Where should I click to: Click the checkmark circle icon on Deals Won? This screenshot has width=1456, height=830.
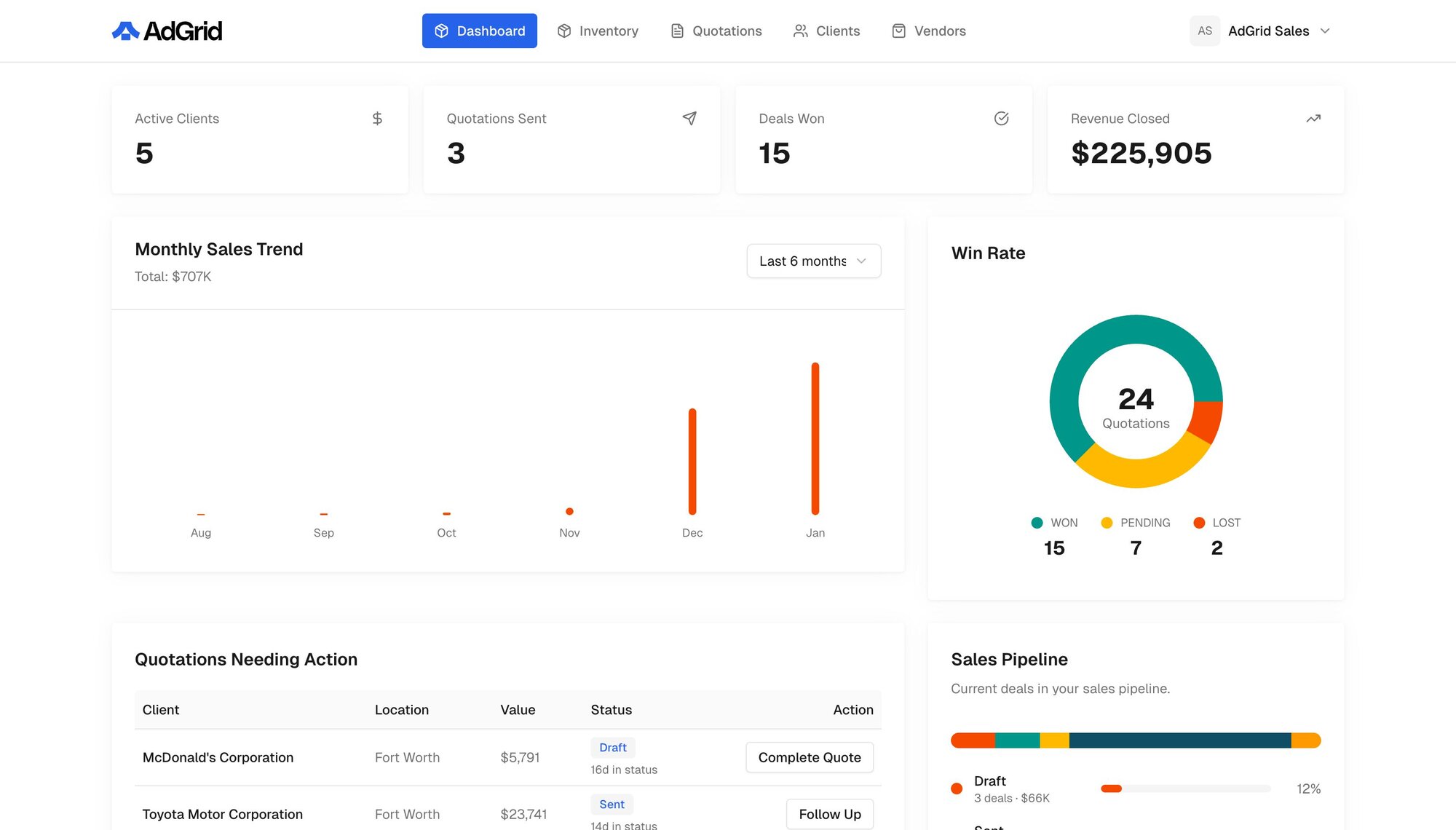click(x=1001, y=118)
